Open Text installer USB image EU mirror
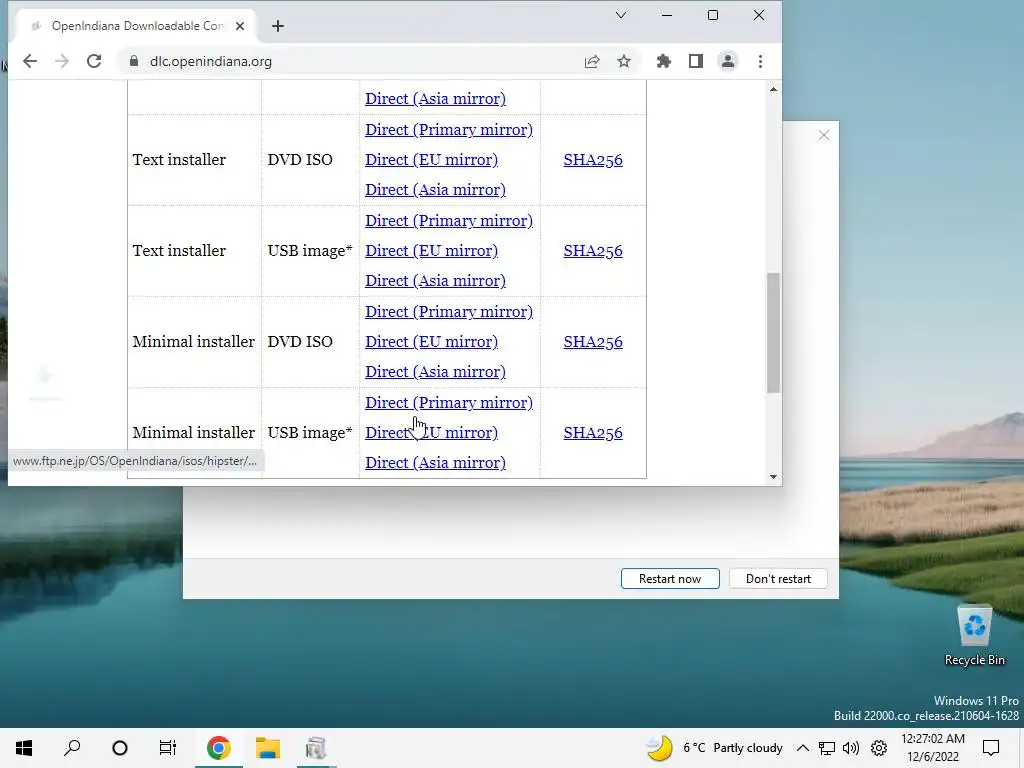Screen dimensions: 1024x768 coord(431,250)
